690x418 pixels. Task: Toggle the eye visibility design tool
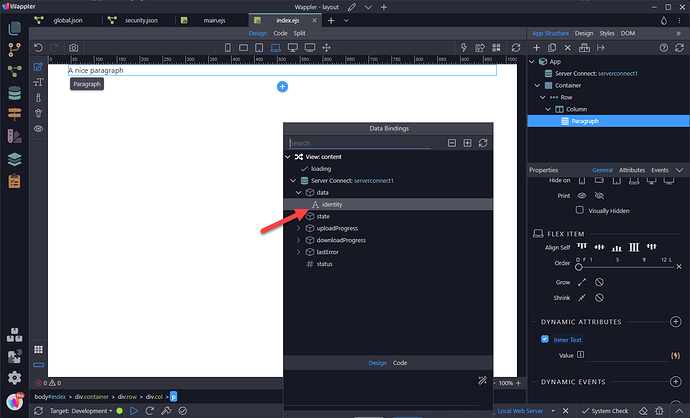click(38, 128)
